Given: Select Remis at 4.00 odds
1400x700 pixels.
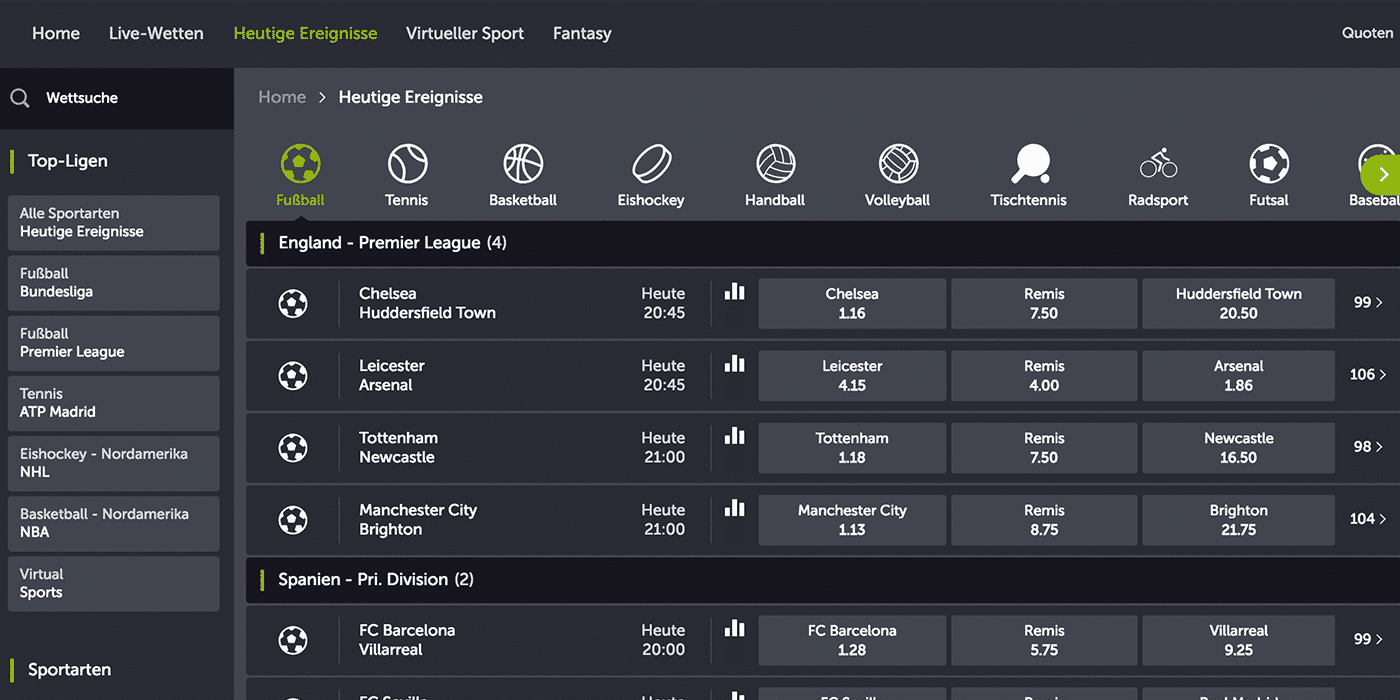Looking at the screenshot, I should tap(1044, 375).
